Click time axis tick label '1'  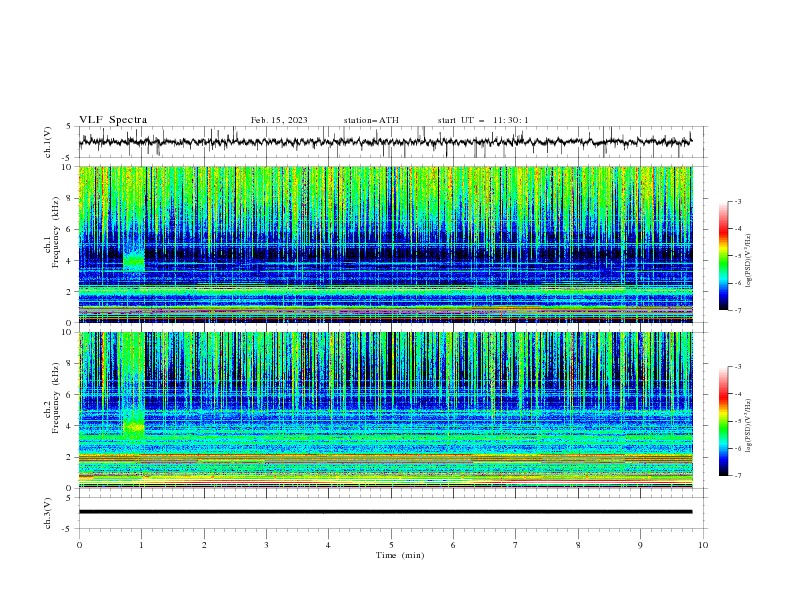point(141,545)
